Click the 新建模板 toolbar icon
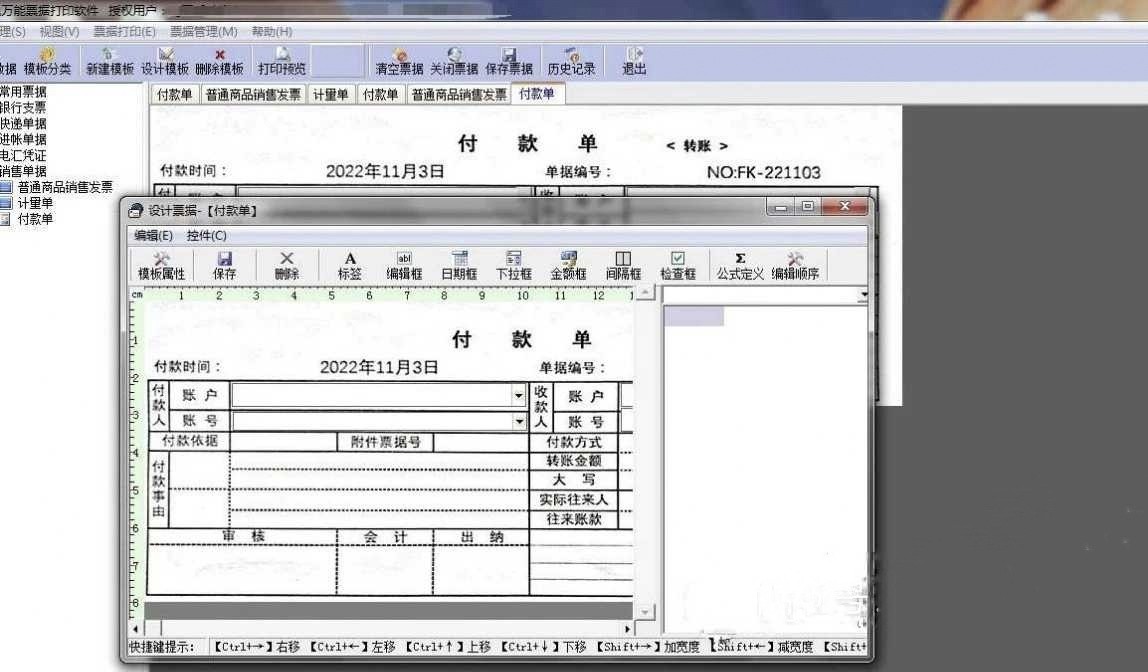Screen dimensions: 1148x672 tap(110, 61)
